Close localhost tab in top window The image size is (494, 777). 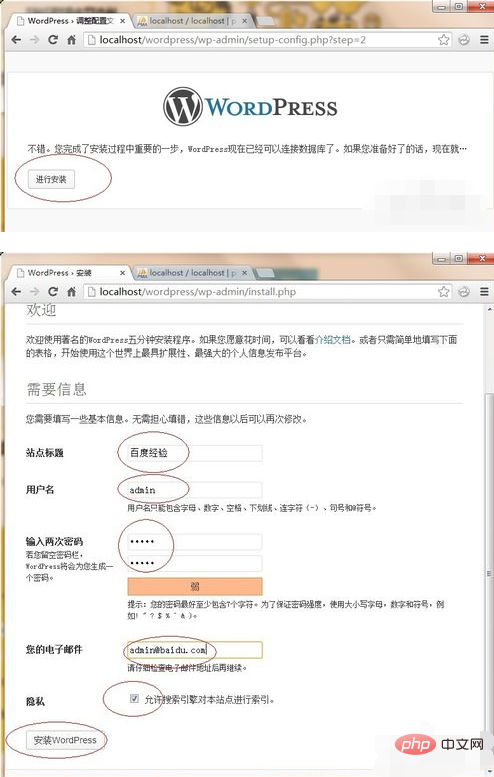[x=244, y=21]
